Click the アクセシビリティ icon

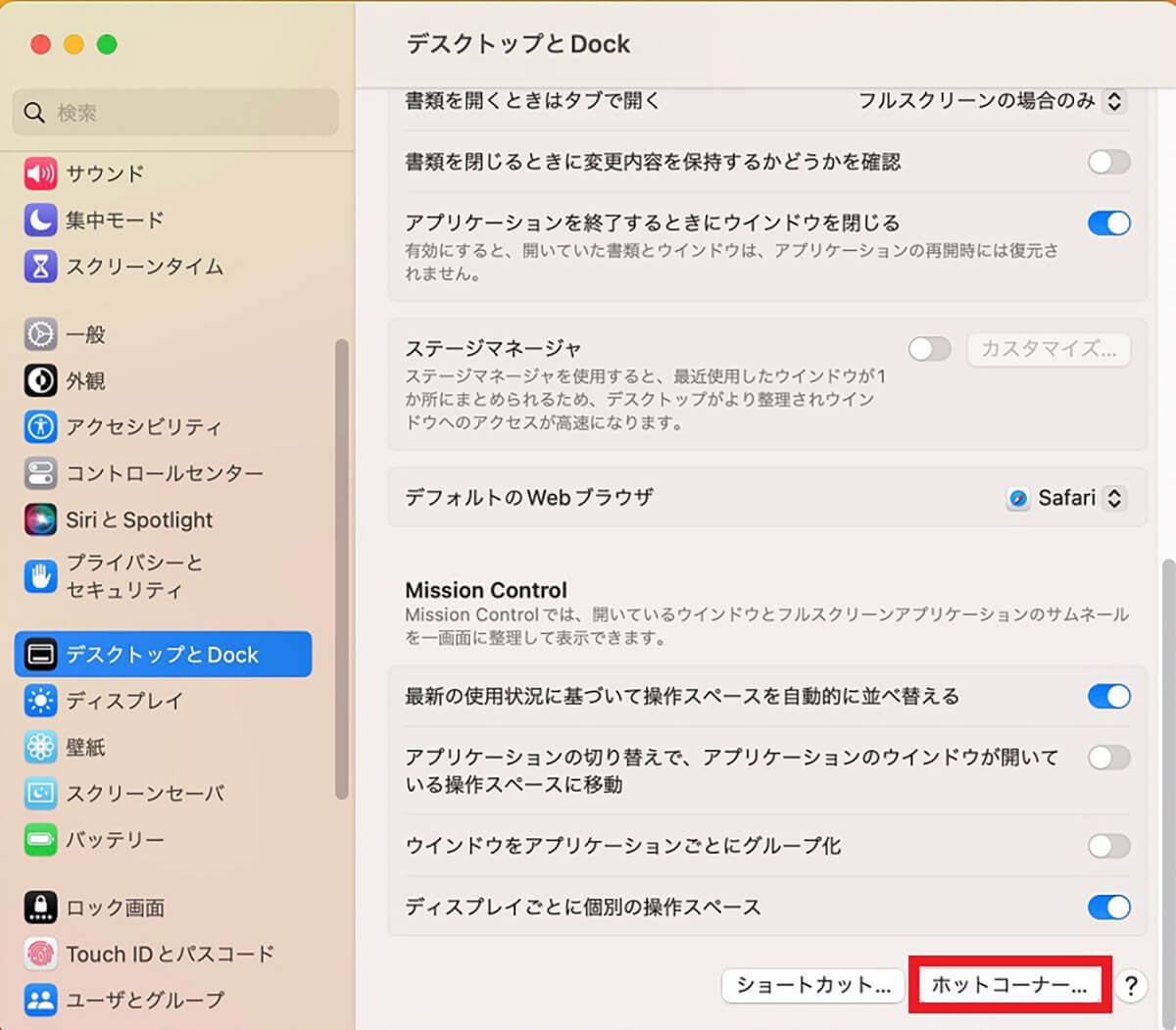(x=40, y=426)
